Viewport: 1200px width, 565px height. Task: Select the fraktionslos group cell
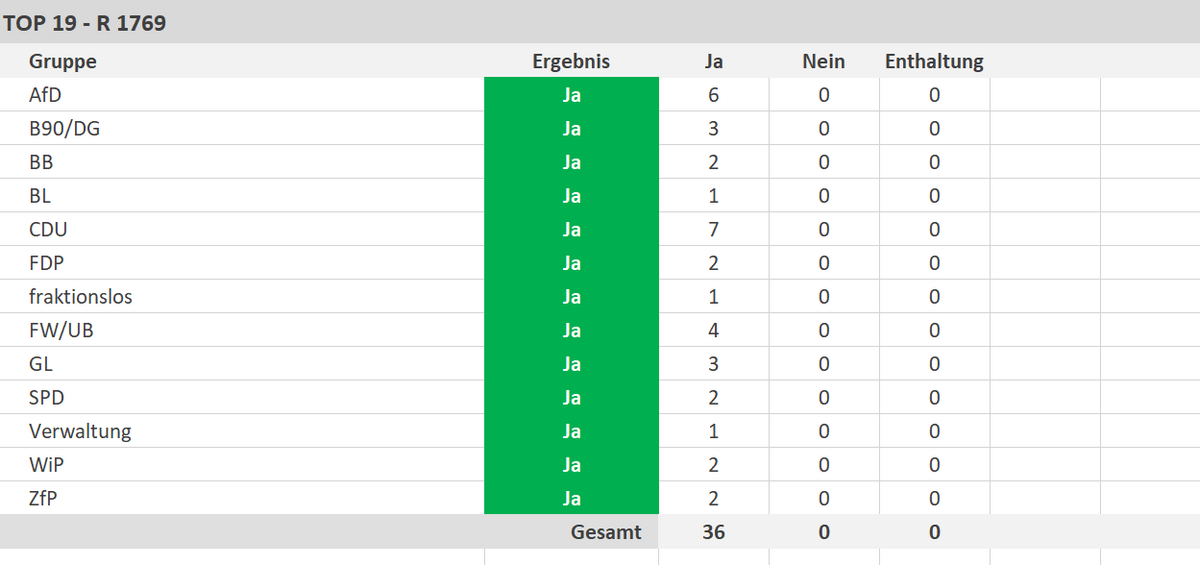81,297
